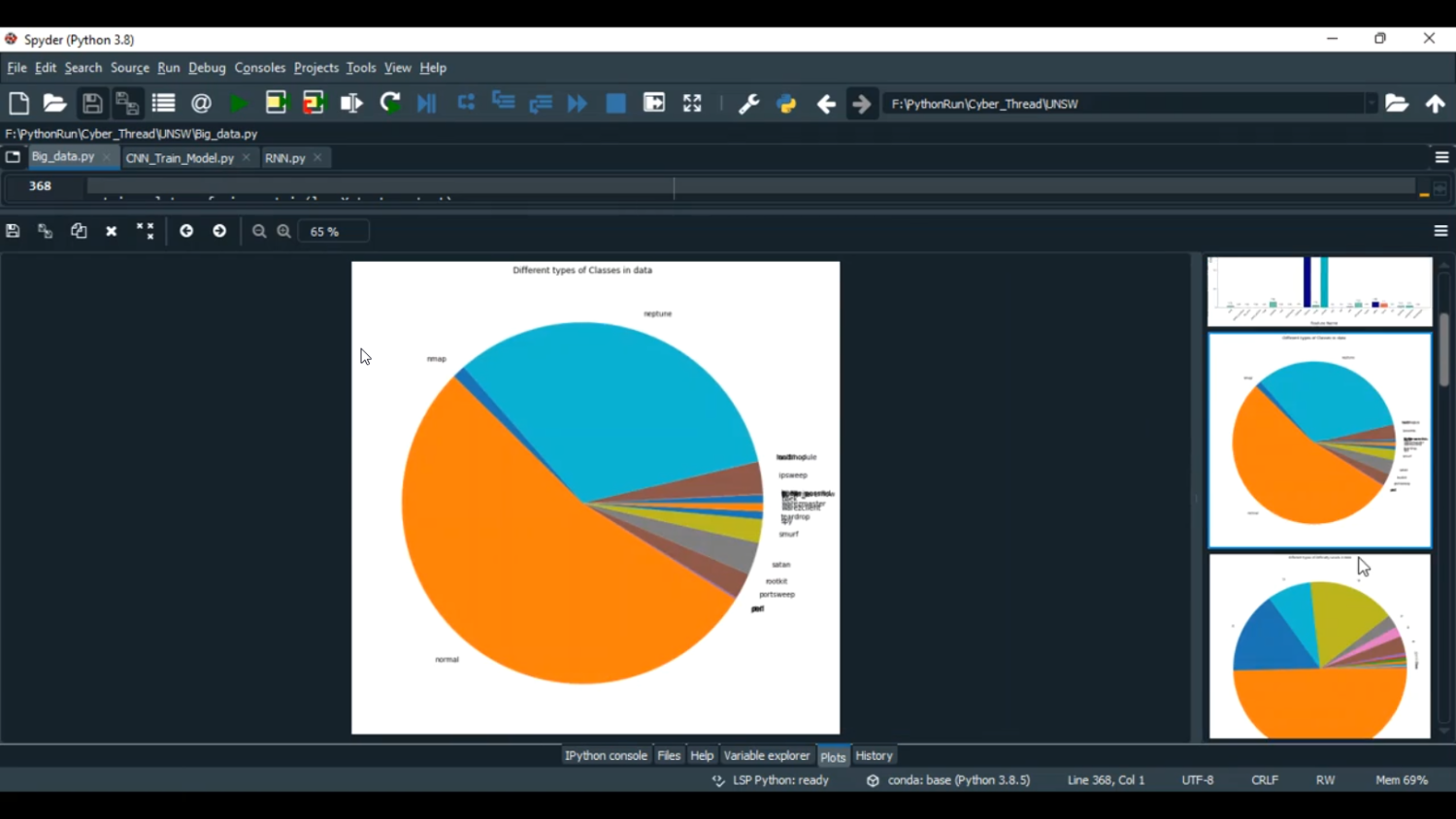Open the editor pane hamburger options menu
This screenshot has height=819, width=1456.
[x=1441, y=157]
